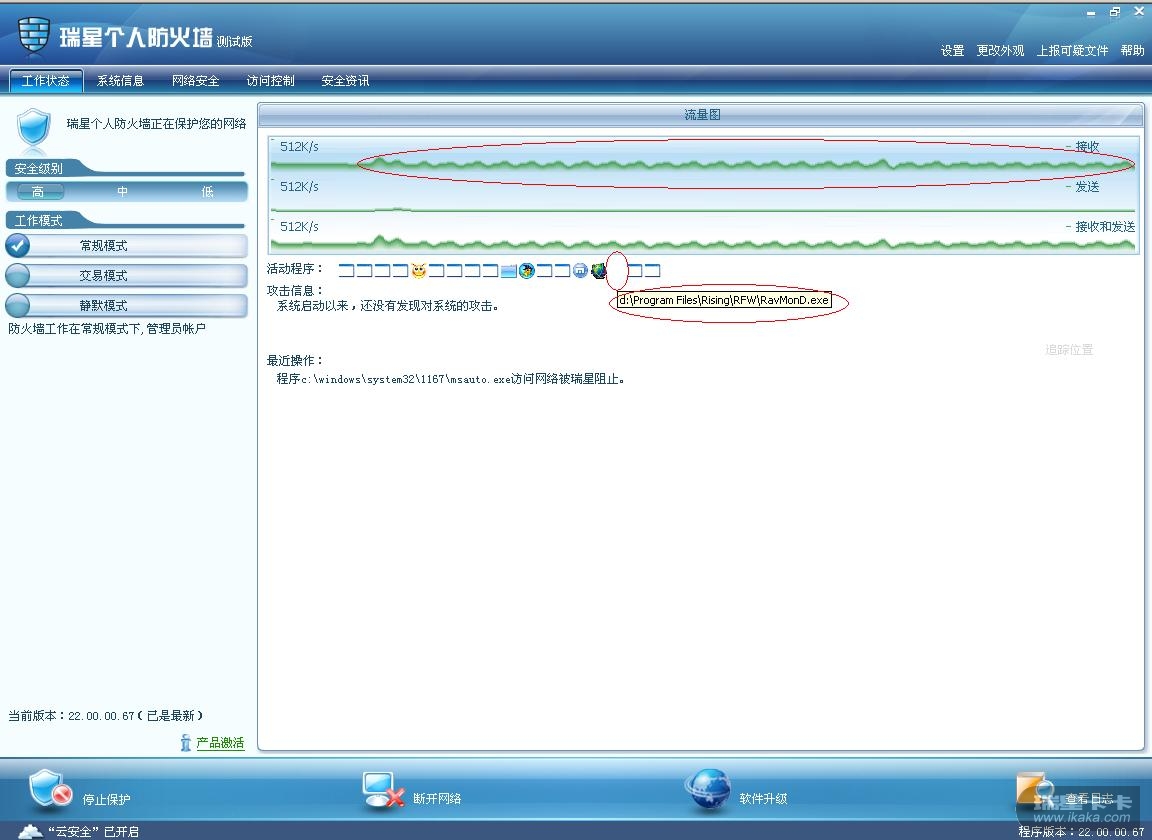Click the 流量图 panel header
Screen dimensions: 1152x840
click(701, 115)
